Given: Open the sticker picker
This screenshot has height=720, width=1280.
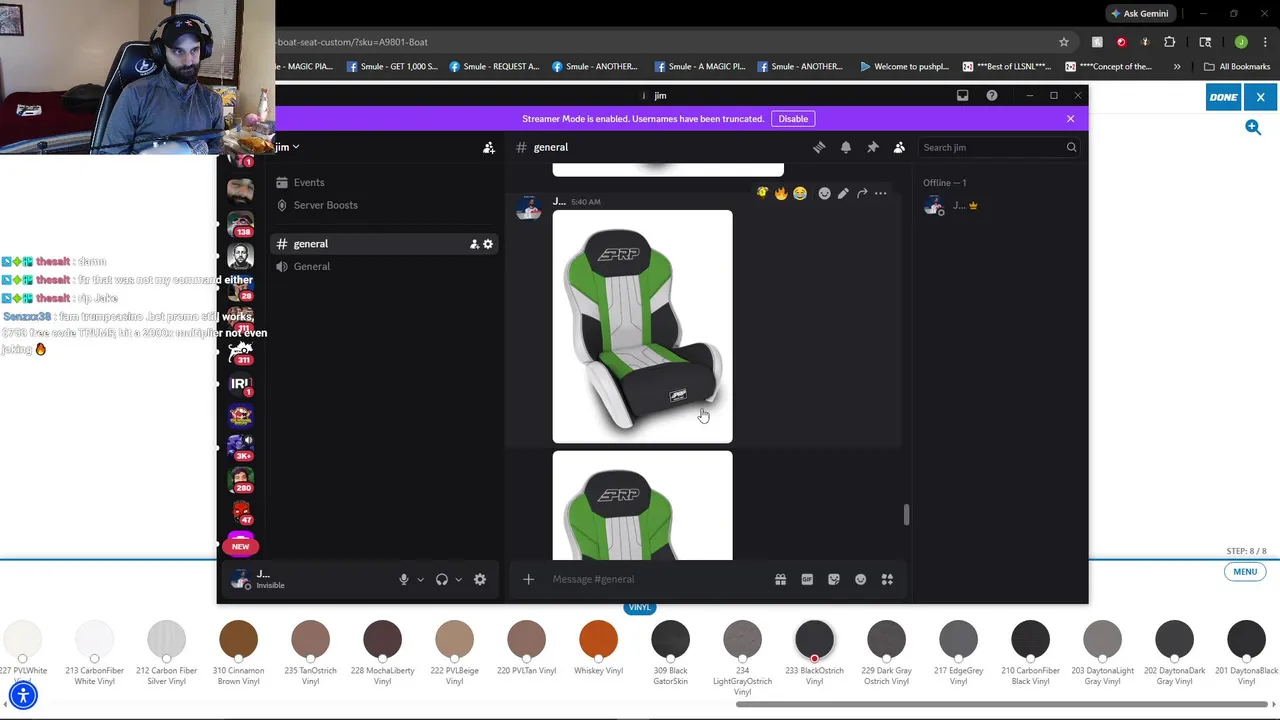Looking at the screenshot, I should (834, 579).
